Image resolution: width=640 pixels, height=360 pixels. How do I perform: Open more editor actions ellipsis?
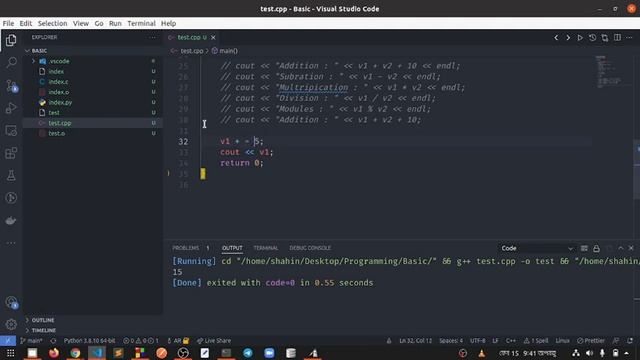pyautogui.click(x=629, y=38)
